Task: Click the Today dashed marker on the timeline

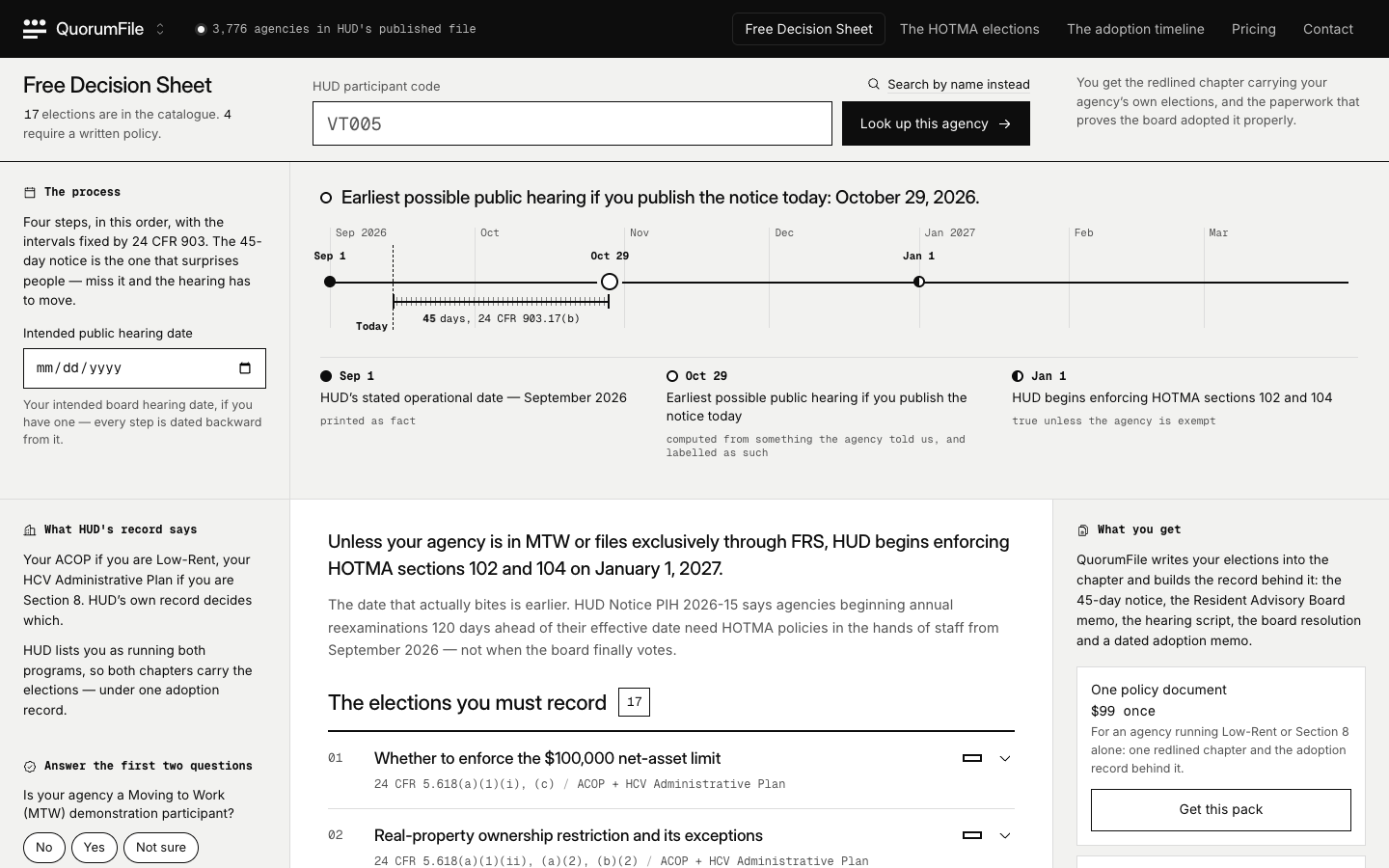Action: [393, 287]
